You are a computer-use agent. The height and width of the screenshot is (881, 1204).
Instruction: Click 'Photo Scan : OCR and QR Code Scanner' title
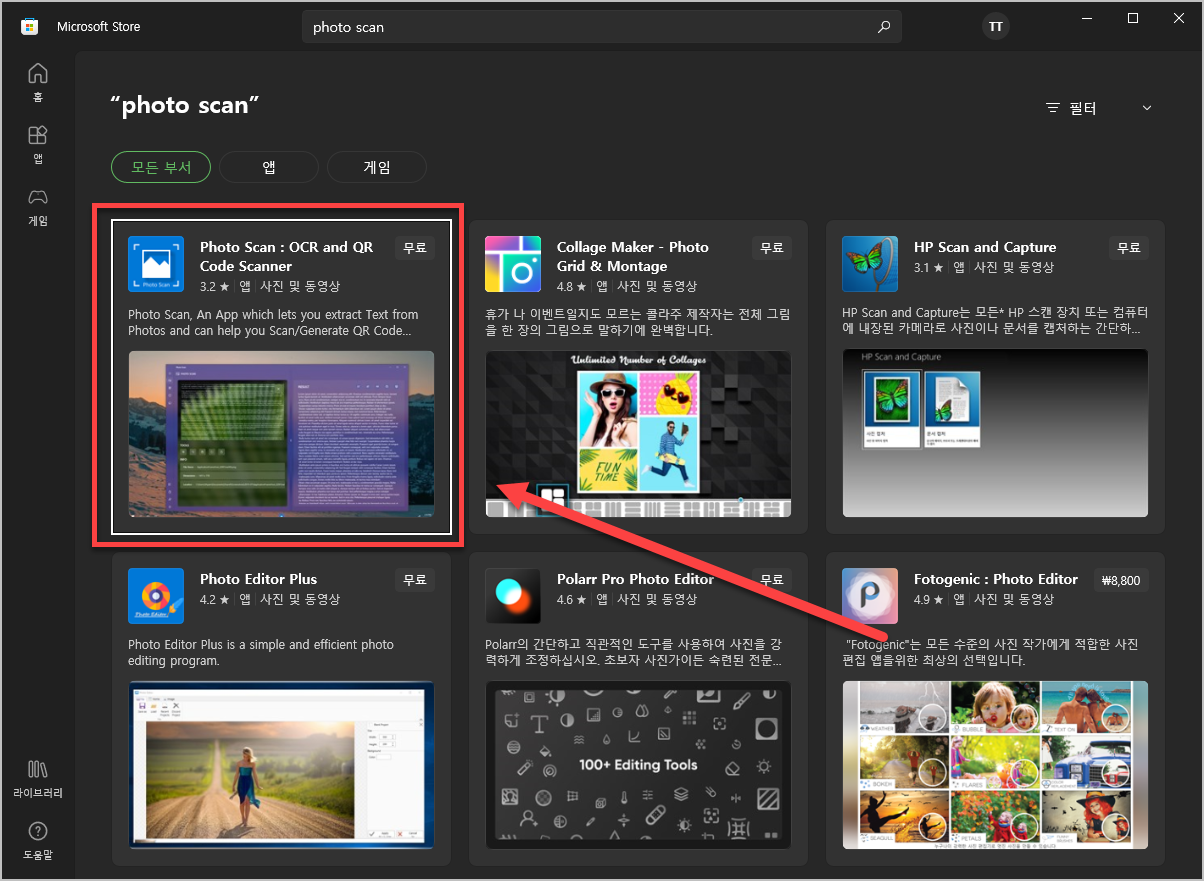coord(286,257)
